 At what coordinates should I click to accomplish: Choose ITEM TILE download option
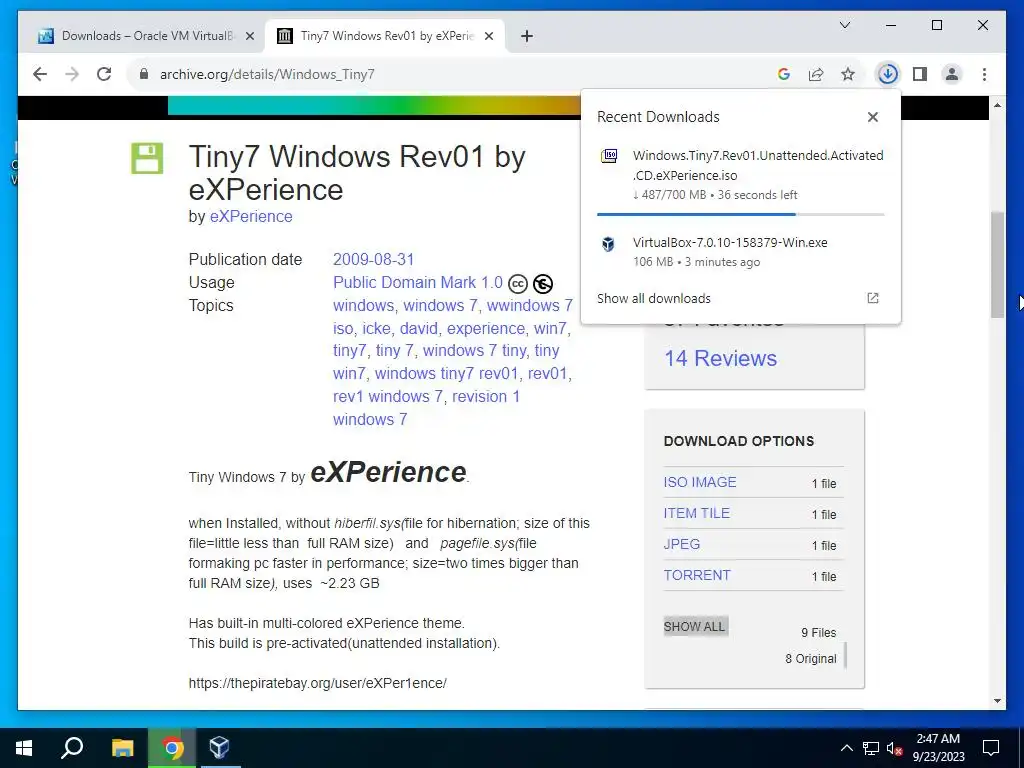(x=696, y=513)
